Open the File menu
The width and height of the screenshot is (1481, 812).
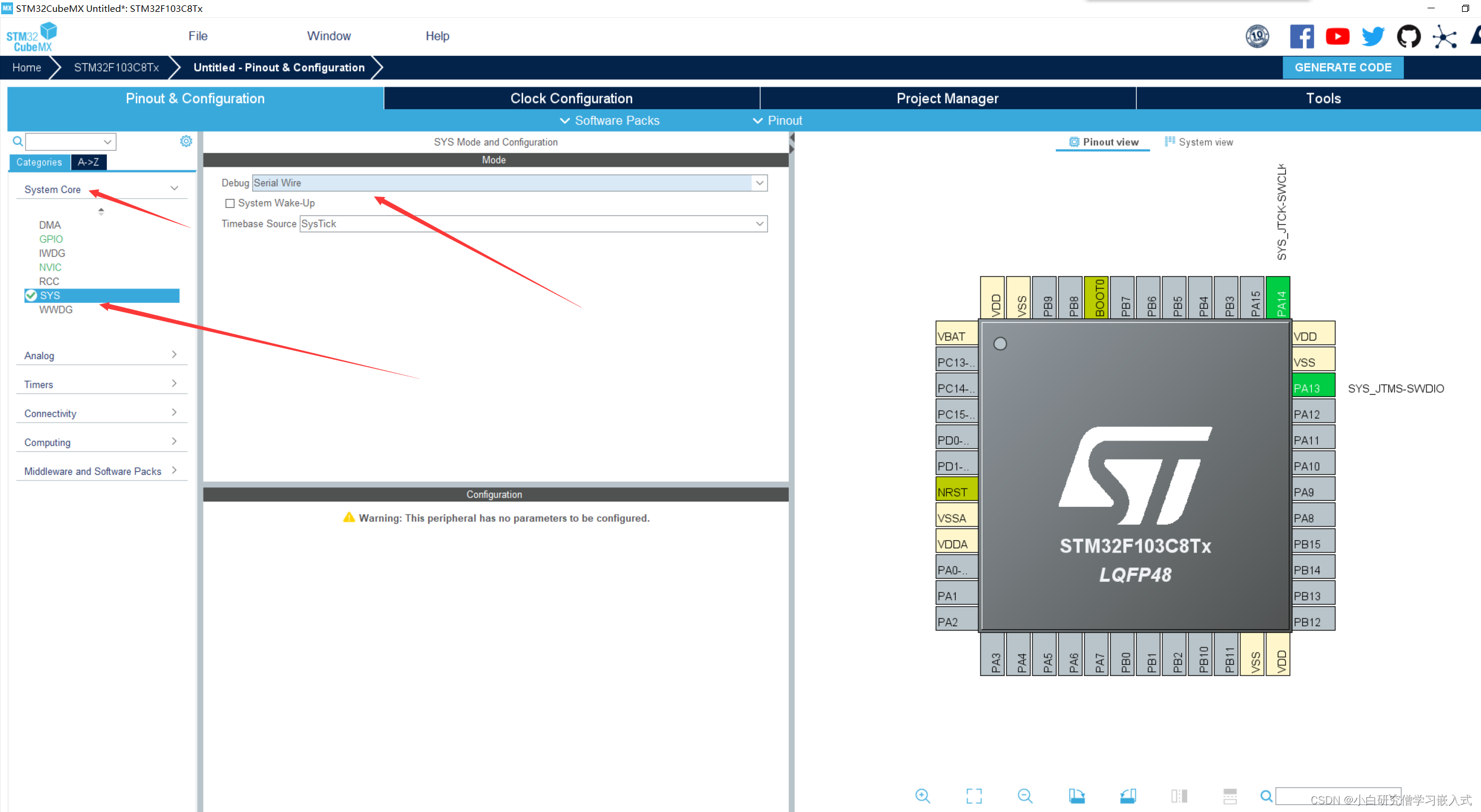198,36
